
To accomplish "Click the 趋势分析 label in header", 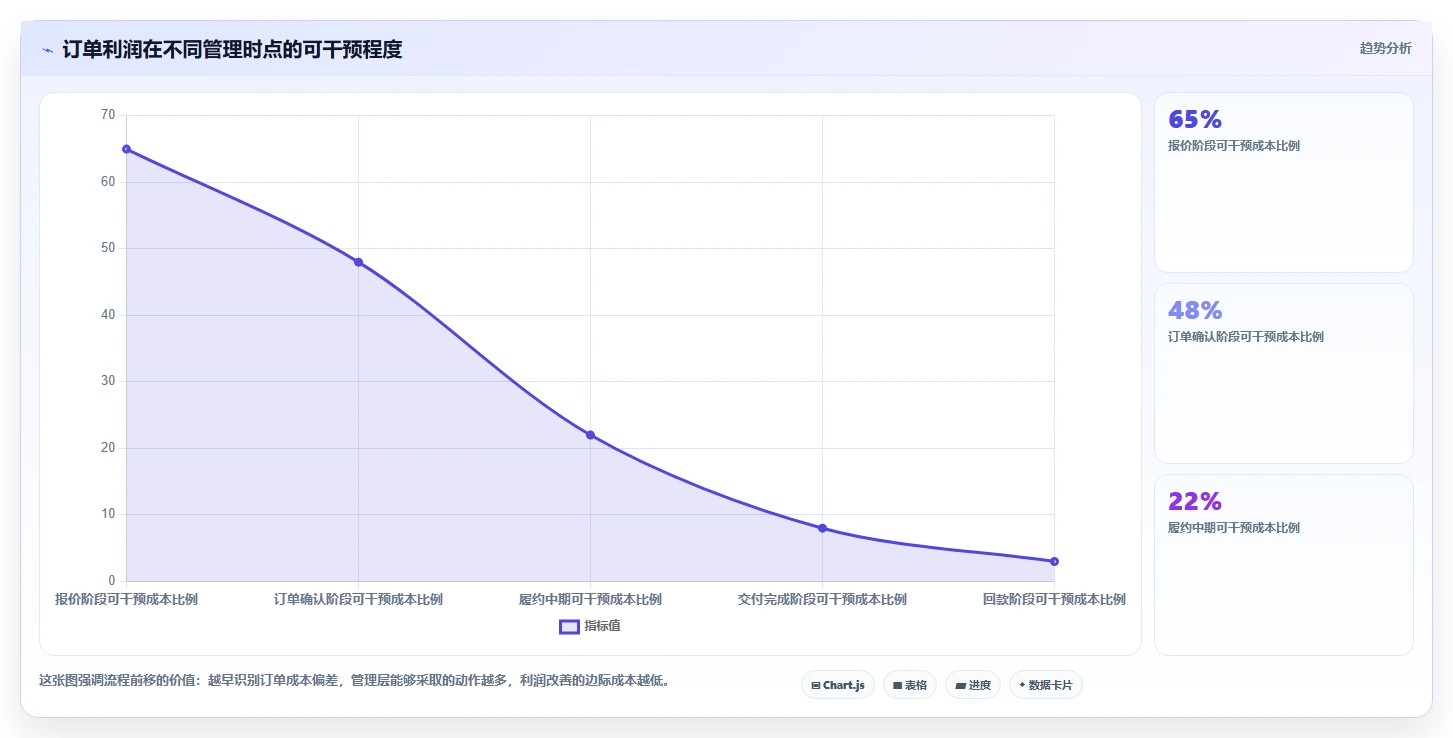I will tap(1385, 48).
